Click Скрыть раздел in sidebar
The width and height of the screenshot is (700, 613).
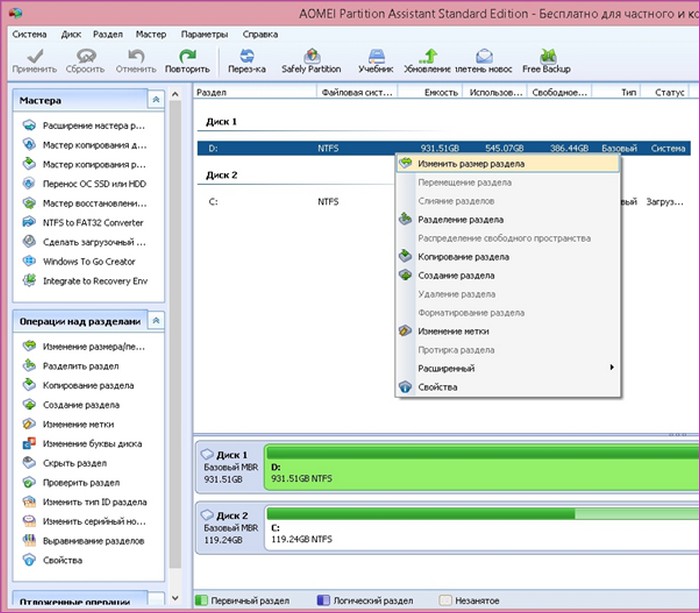click(x=75, y=463)
